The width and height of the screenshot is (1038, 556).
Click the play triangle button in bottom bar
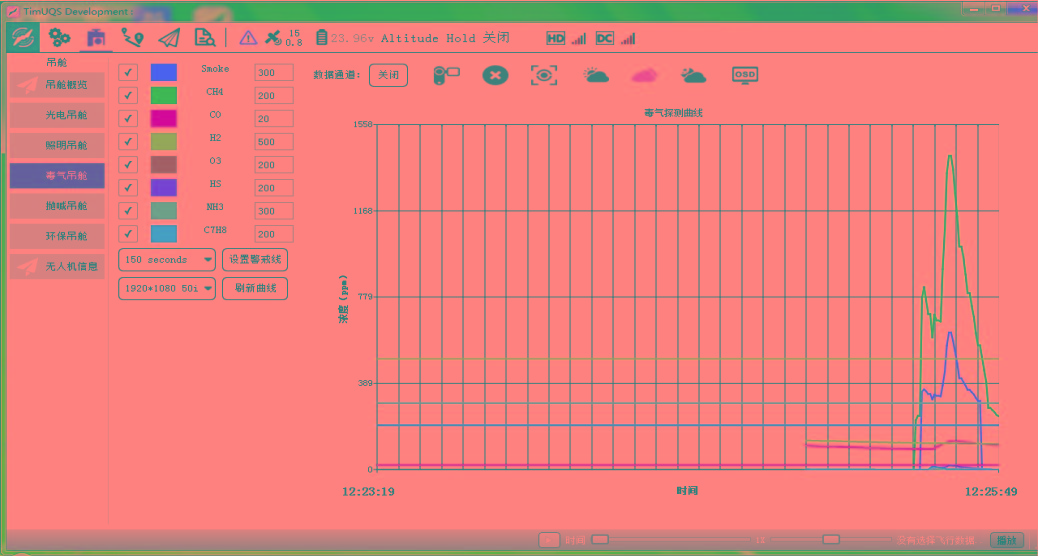(x=549, y=540)
